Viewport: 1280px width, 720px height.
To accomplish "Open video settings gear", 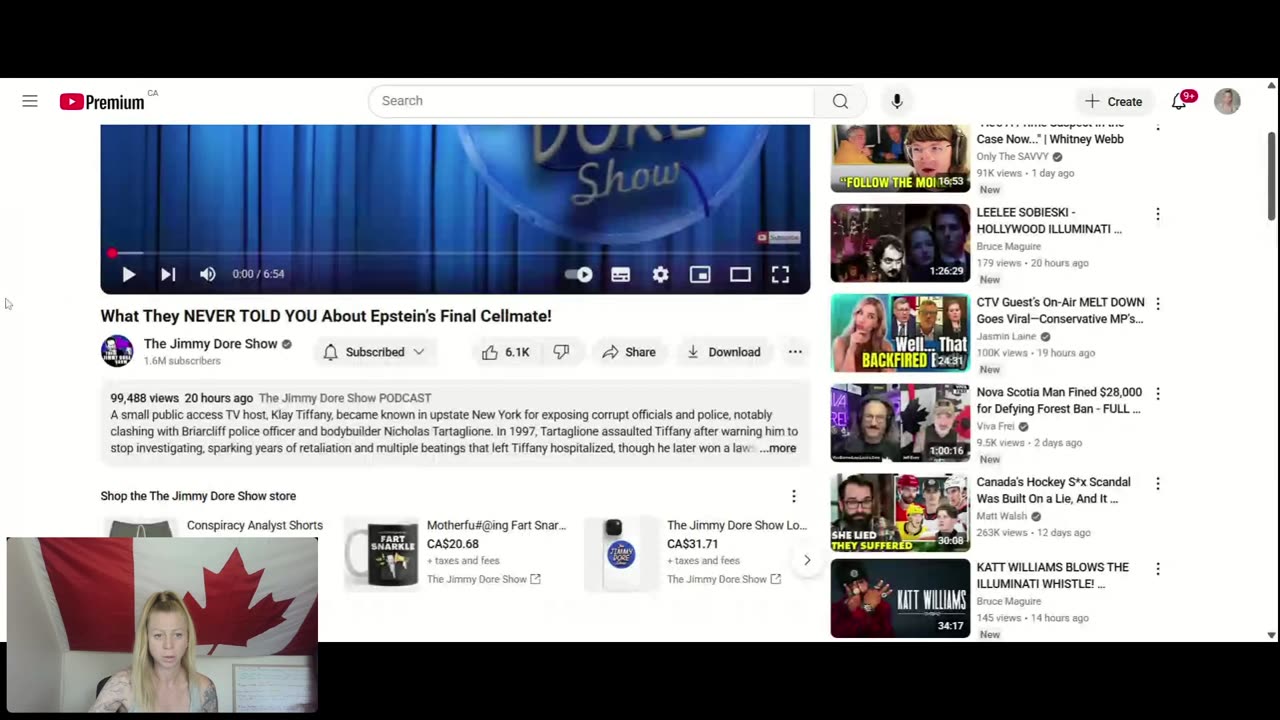I will pyautogui.click(x=660, y=274).
